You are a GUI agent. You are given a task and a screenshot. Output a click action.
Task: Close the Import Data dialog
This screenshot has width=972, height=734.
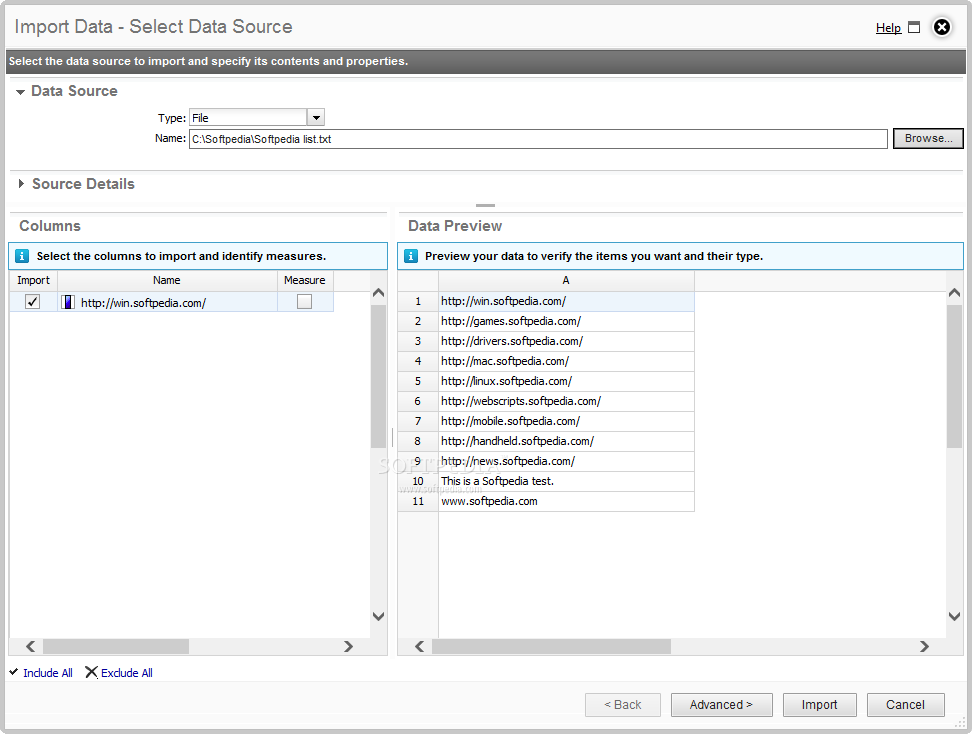tap(942, 27)
